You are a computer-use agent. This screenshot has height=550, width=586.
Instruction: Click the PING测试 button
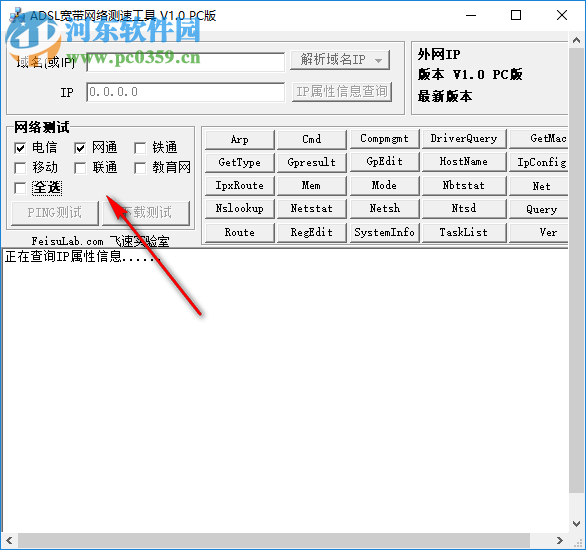pyautogui.click(x=55, y=213)
